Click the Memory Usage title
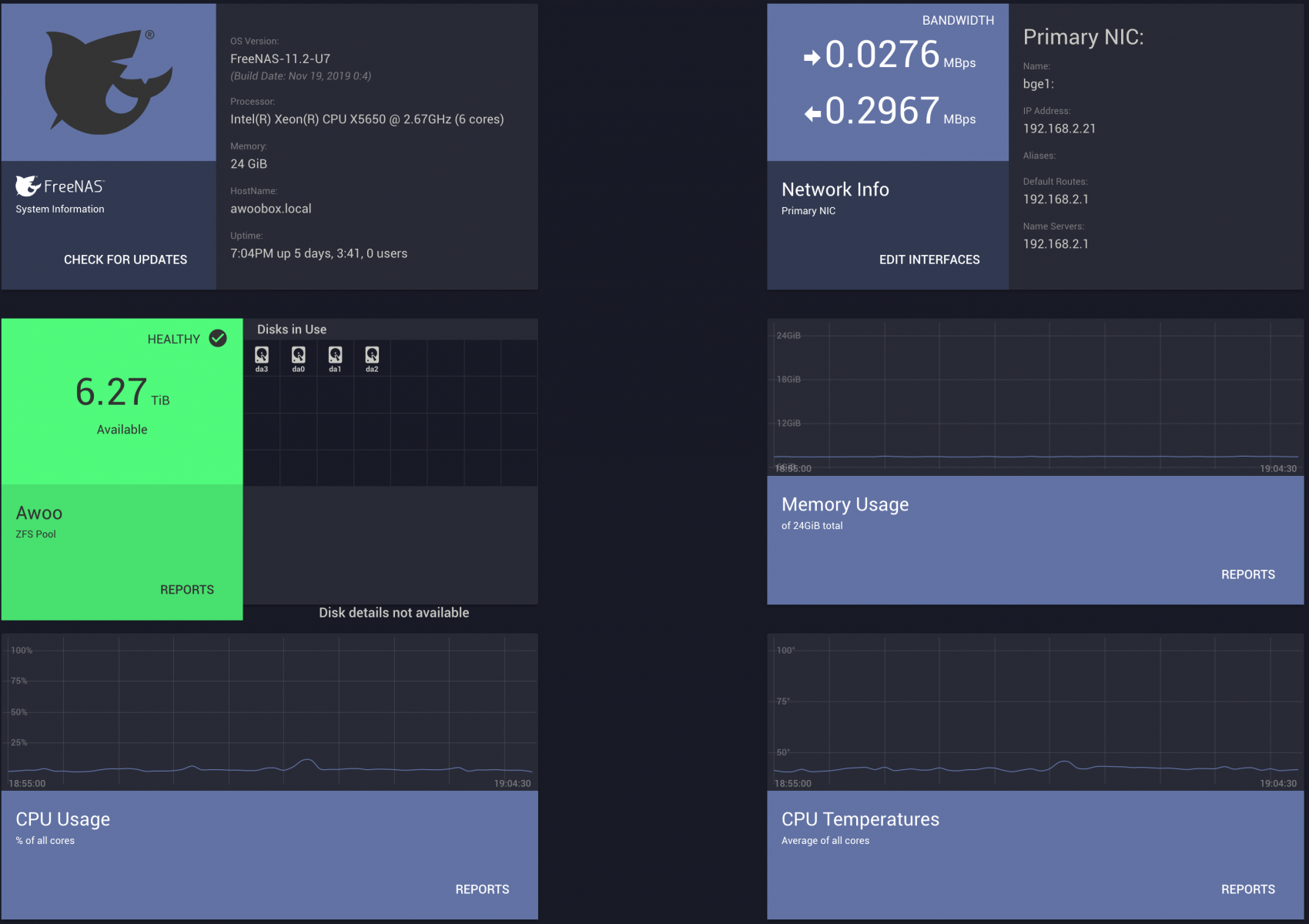 845,504
